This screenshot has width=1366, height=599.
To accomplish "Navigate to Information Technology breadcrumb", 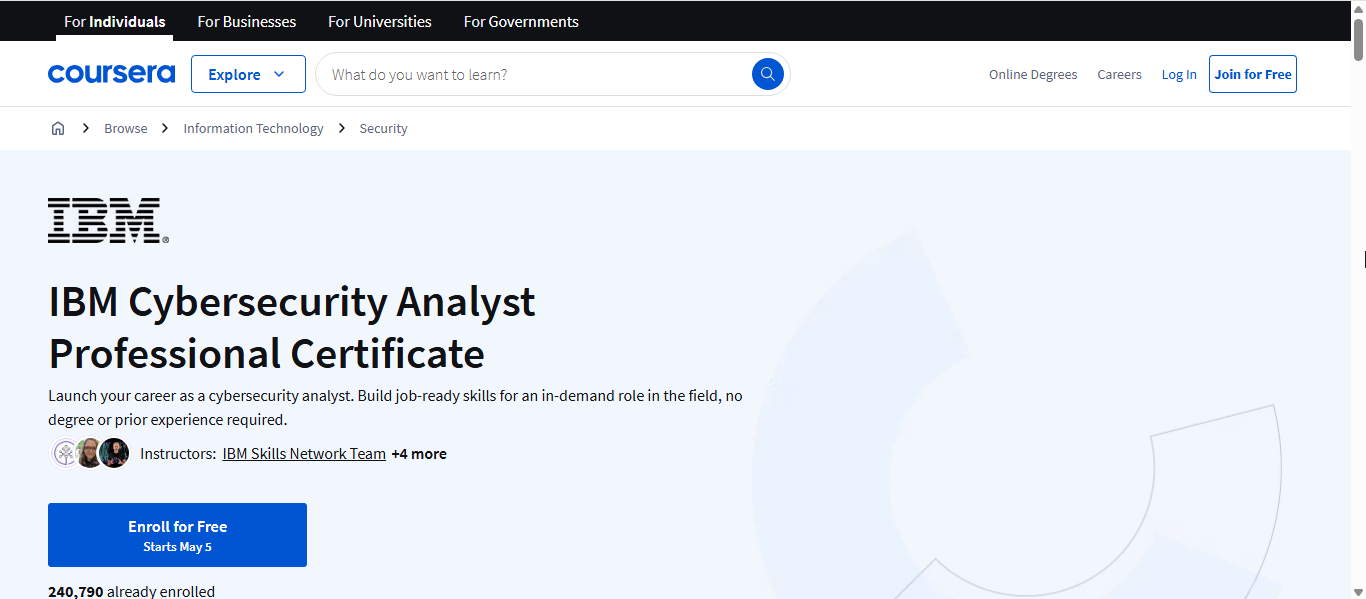I will tap(253, 128).
